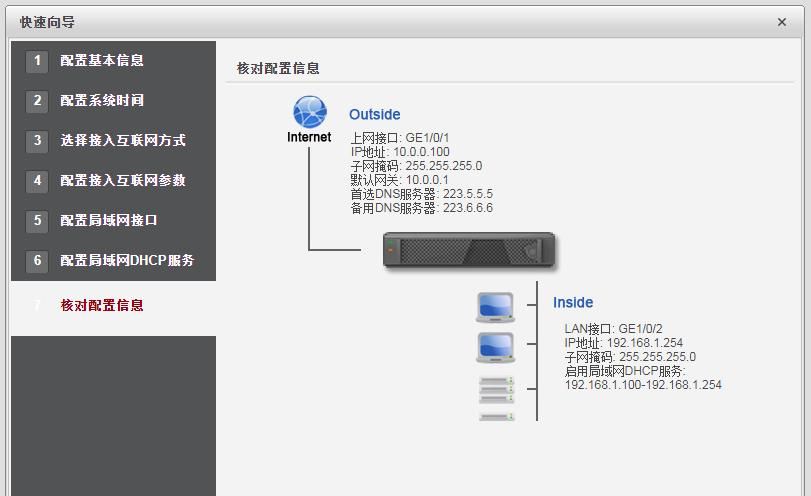Click the Outside 子网掩码: 255.255.255.0 line
Image resolution: width=811 pixels, height=496 pixels.
416,166
